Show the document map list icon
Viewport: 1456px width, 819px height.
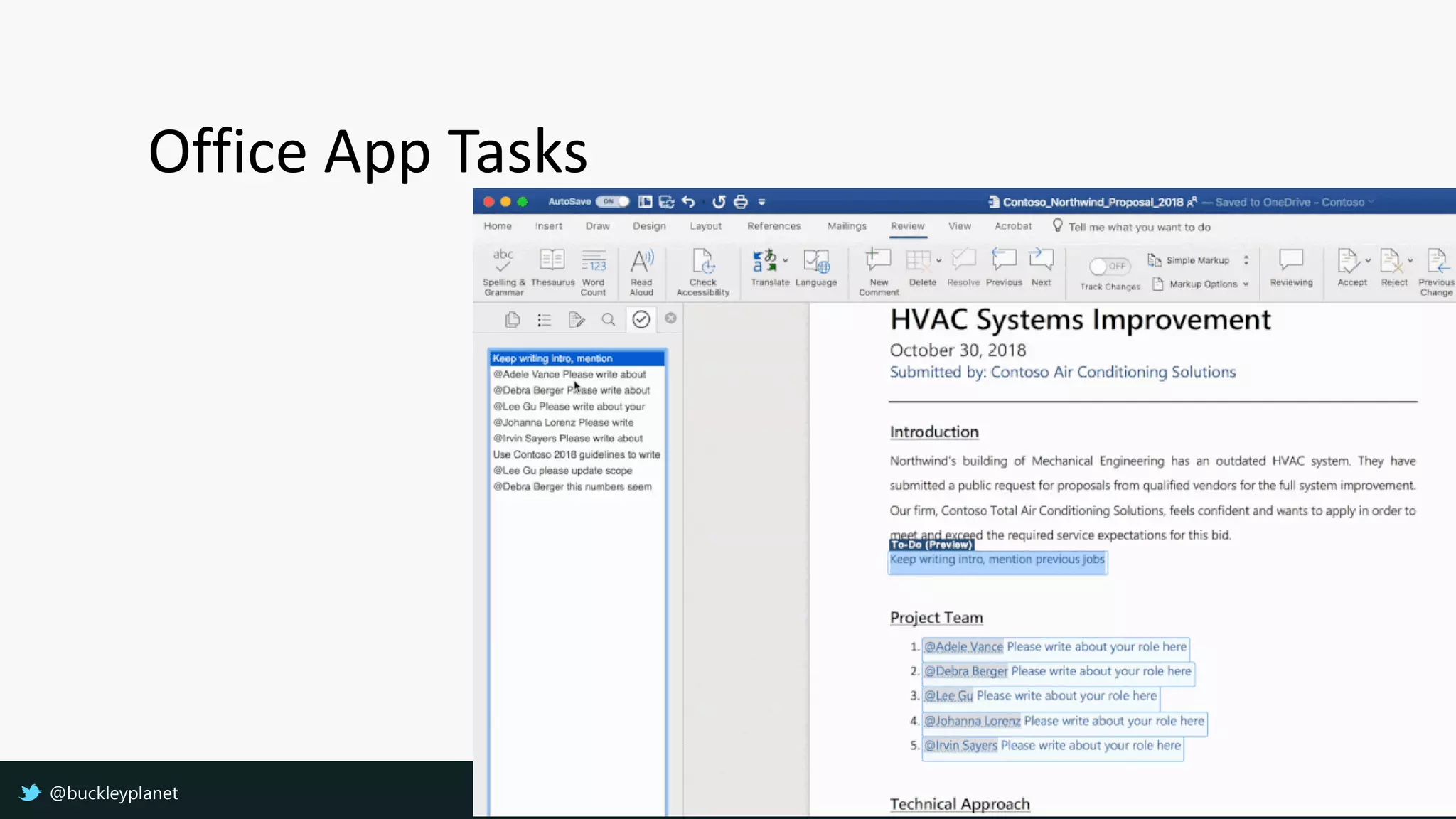click(545, 320)
